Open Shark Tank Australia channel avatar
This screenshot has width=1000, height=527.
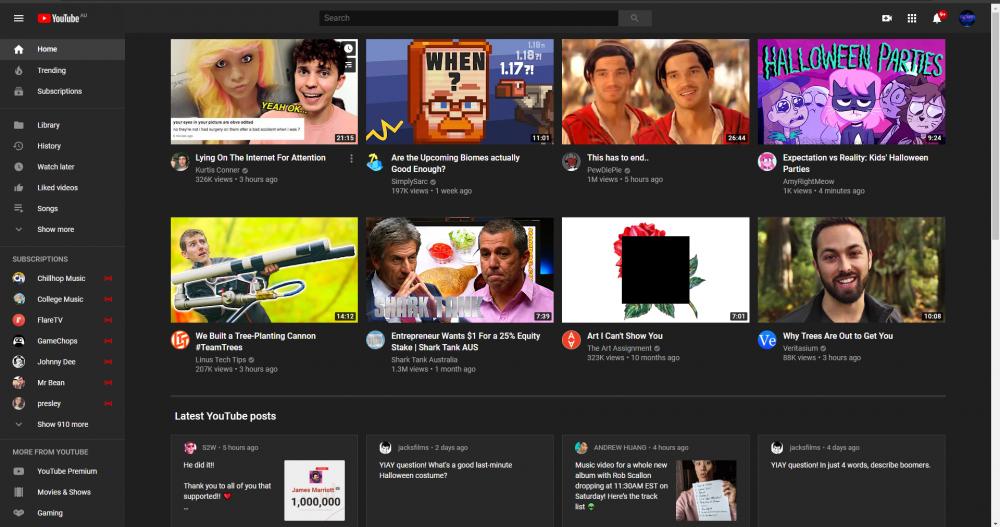375,340
